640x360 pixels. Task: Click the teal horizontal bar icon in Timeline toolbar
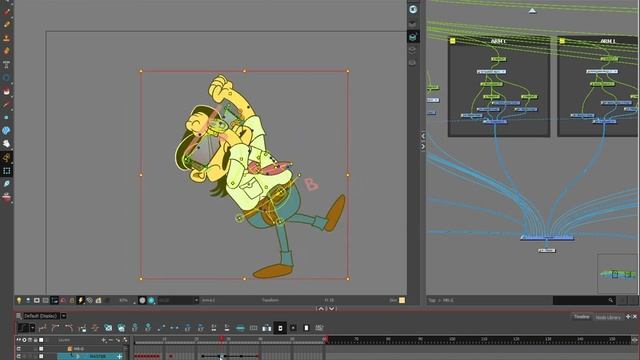tap(240, 328)
